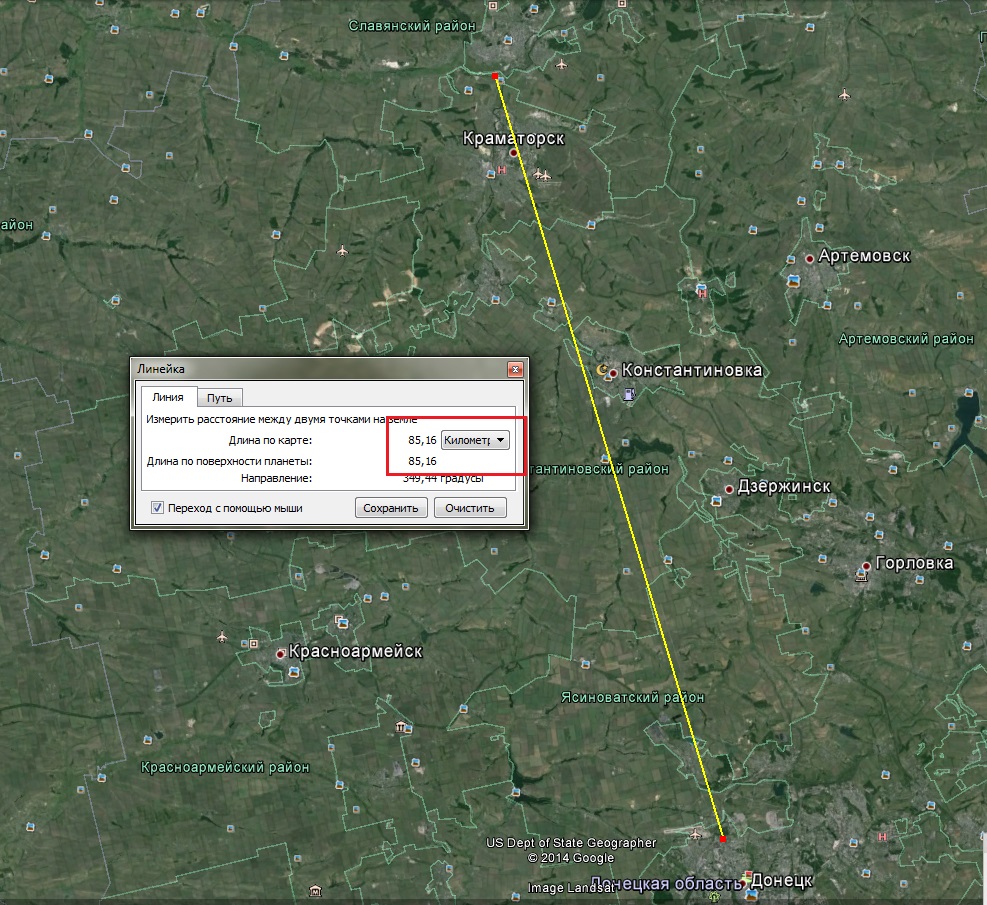This screenshot has width=987, height=905.
Task: Click the mosque crescent icon near Константиновка
Action: click(x=602, y=370)
